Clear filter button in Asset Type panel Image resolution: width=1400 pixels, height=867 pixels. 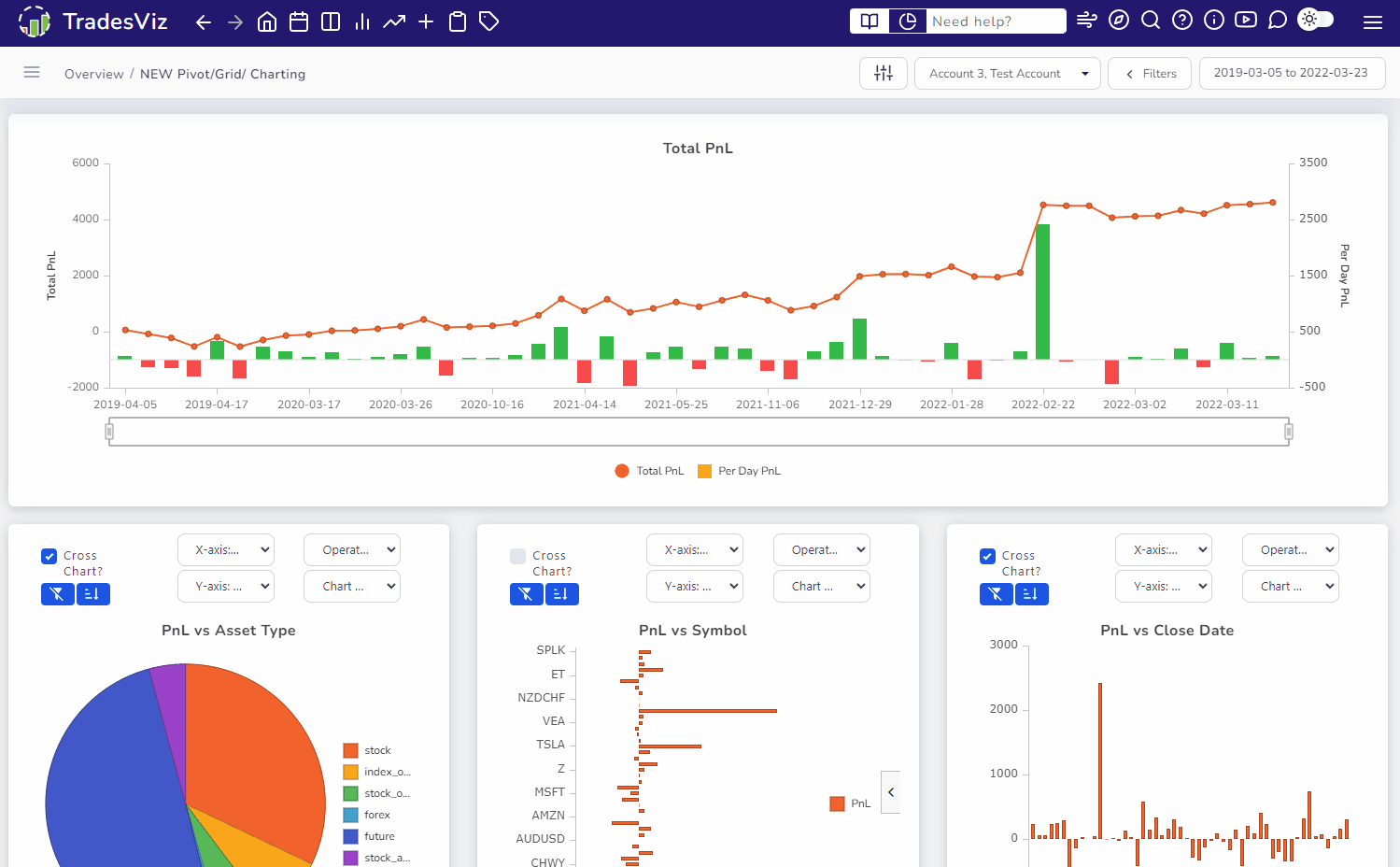pyautogui.click(x=57, y=594)
